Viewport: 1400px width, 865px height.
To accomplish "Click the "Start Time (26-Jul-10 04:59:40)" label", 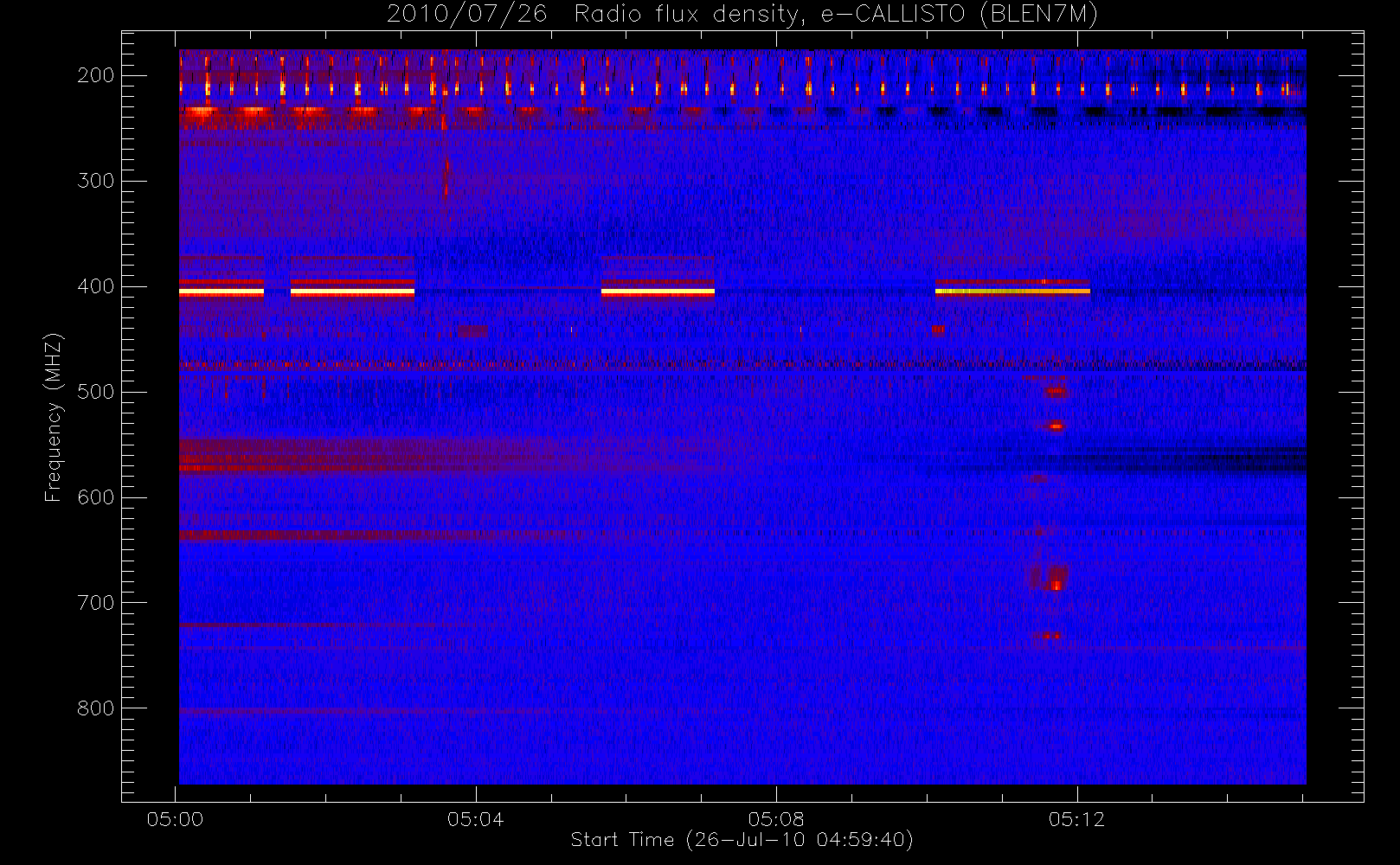I will [x=742, y=840].
